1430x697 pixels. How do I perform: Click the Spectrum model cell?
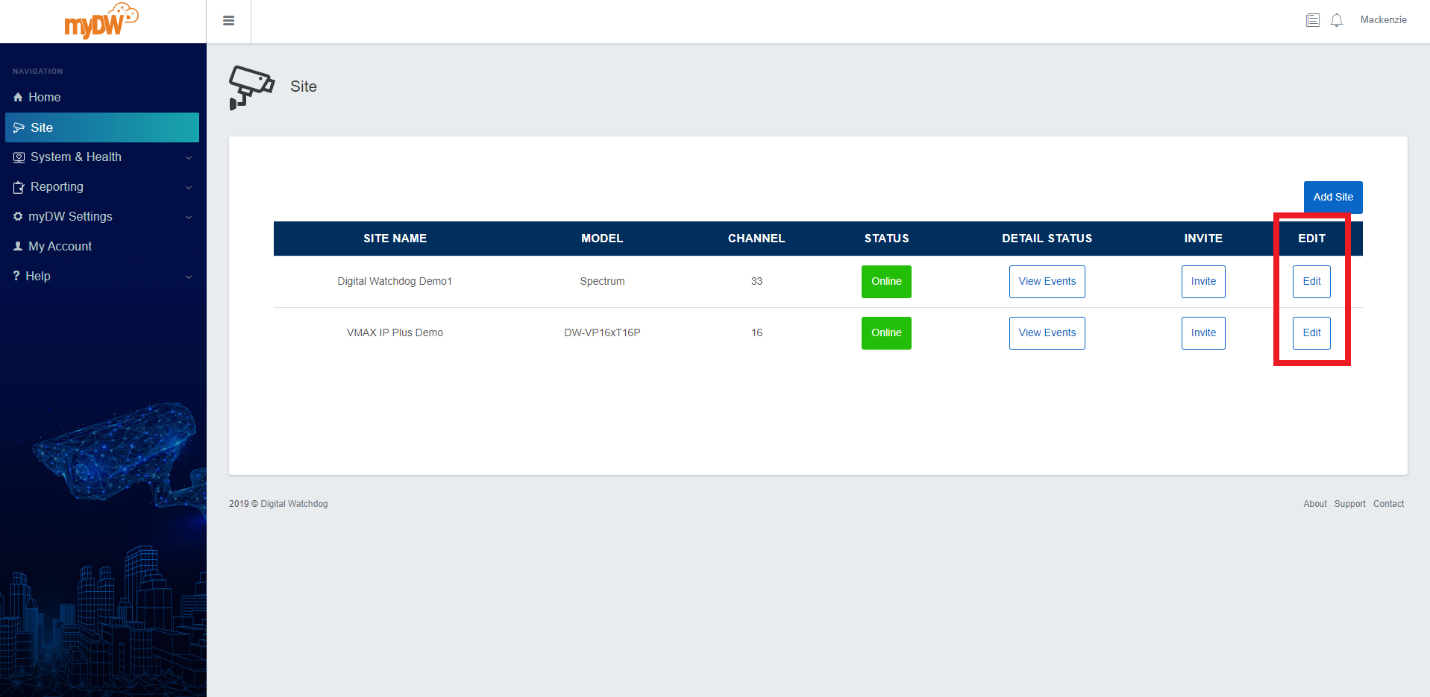point(602,281)
